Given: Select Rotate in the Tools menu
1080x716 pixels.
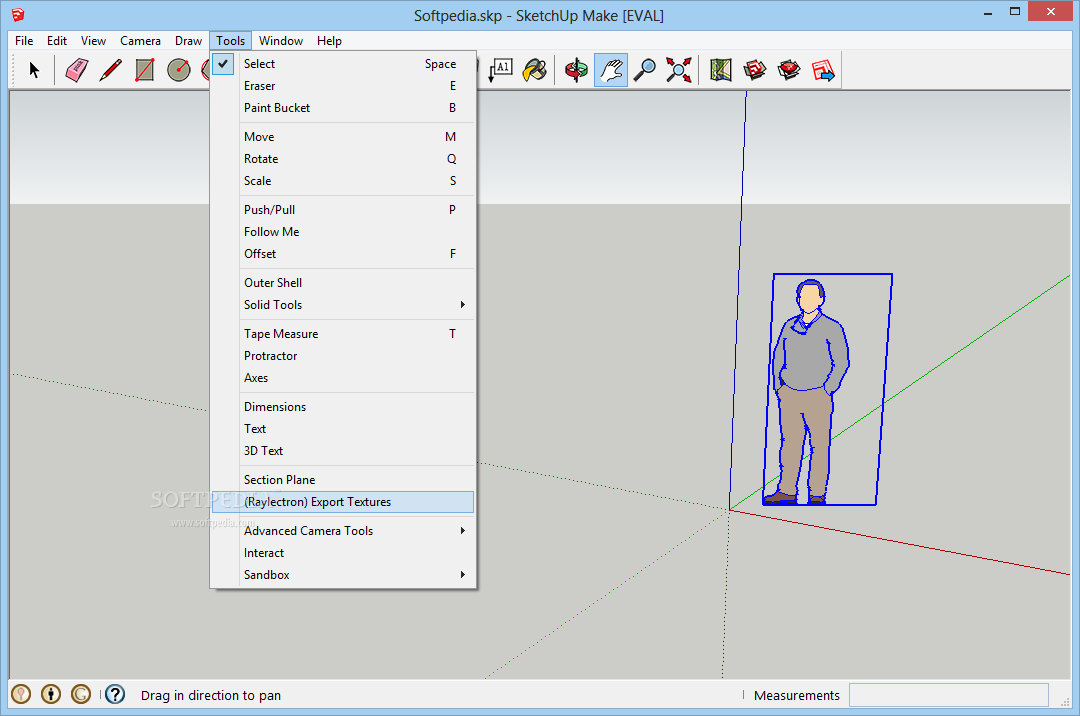Looking at the screenshot, I should coord(343,159).
